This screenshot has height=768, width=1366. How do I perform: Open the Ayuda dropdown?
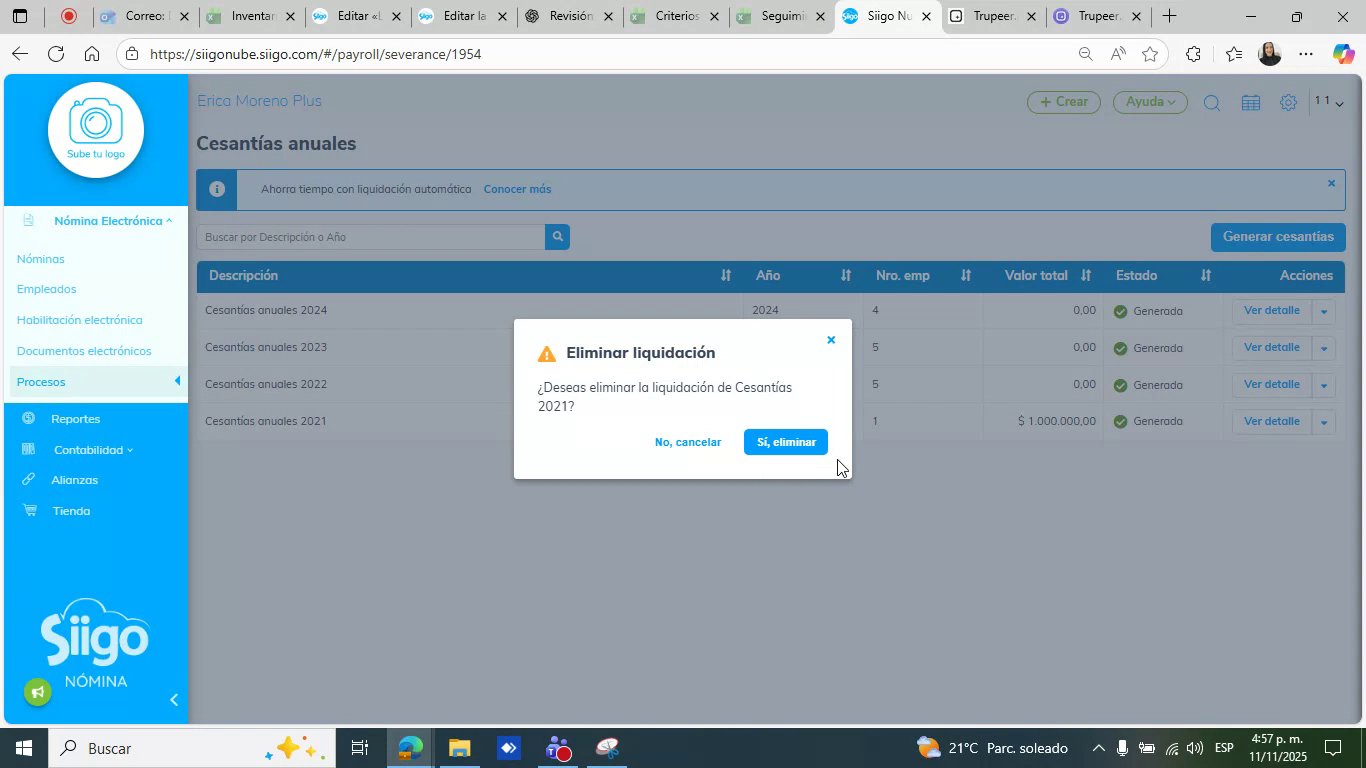pyautogui.click(x=1150, y=102)
